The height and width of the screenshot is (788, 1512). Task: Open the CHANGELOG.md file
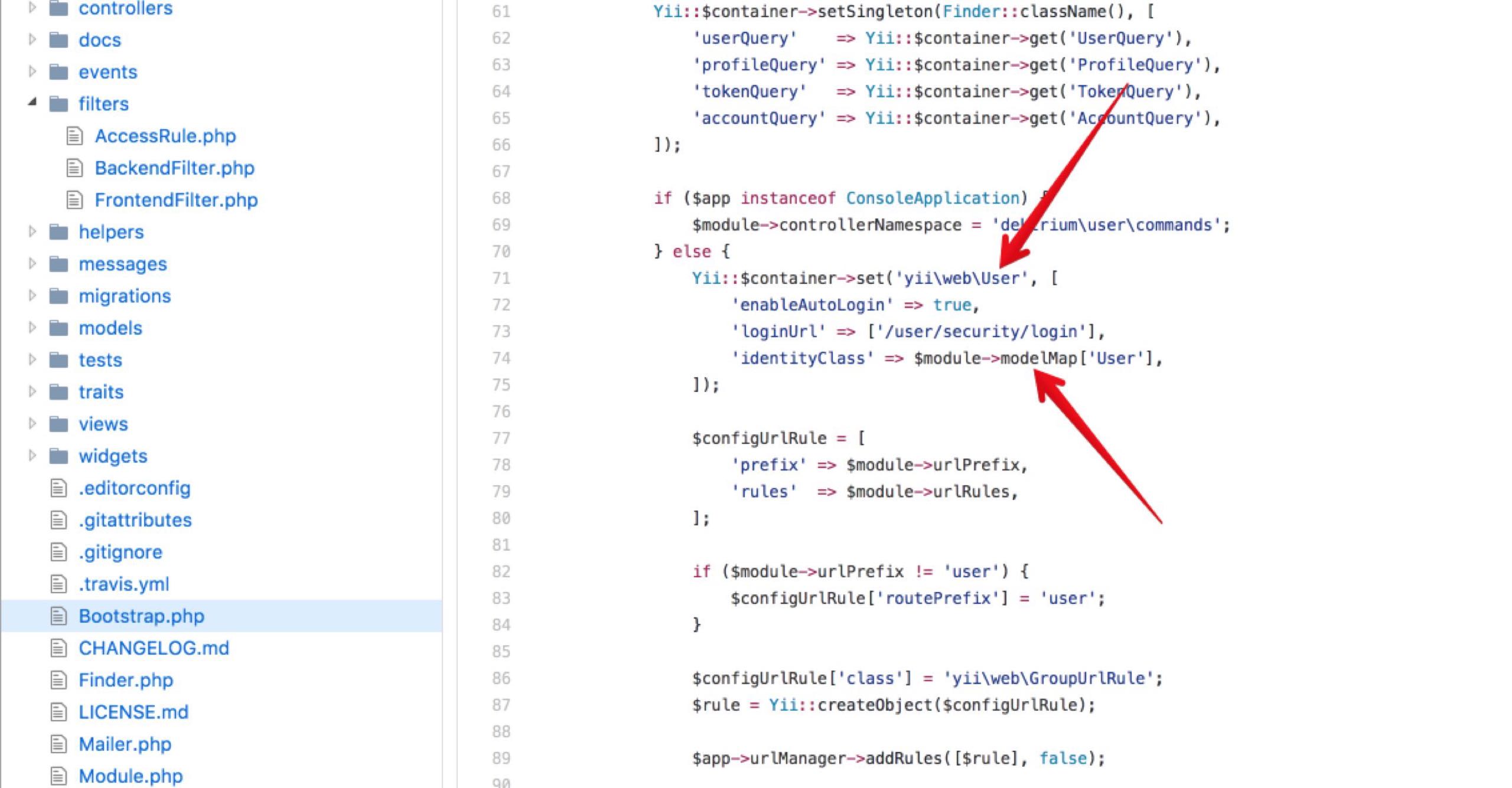pos(154,648)
